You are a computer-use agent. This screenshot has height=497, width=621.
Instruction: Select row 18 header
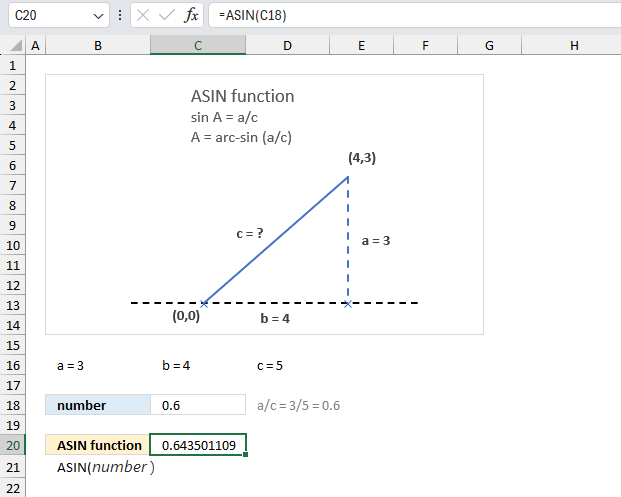(13, 406)
